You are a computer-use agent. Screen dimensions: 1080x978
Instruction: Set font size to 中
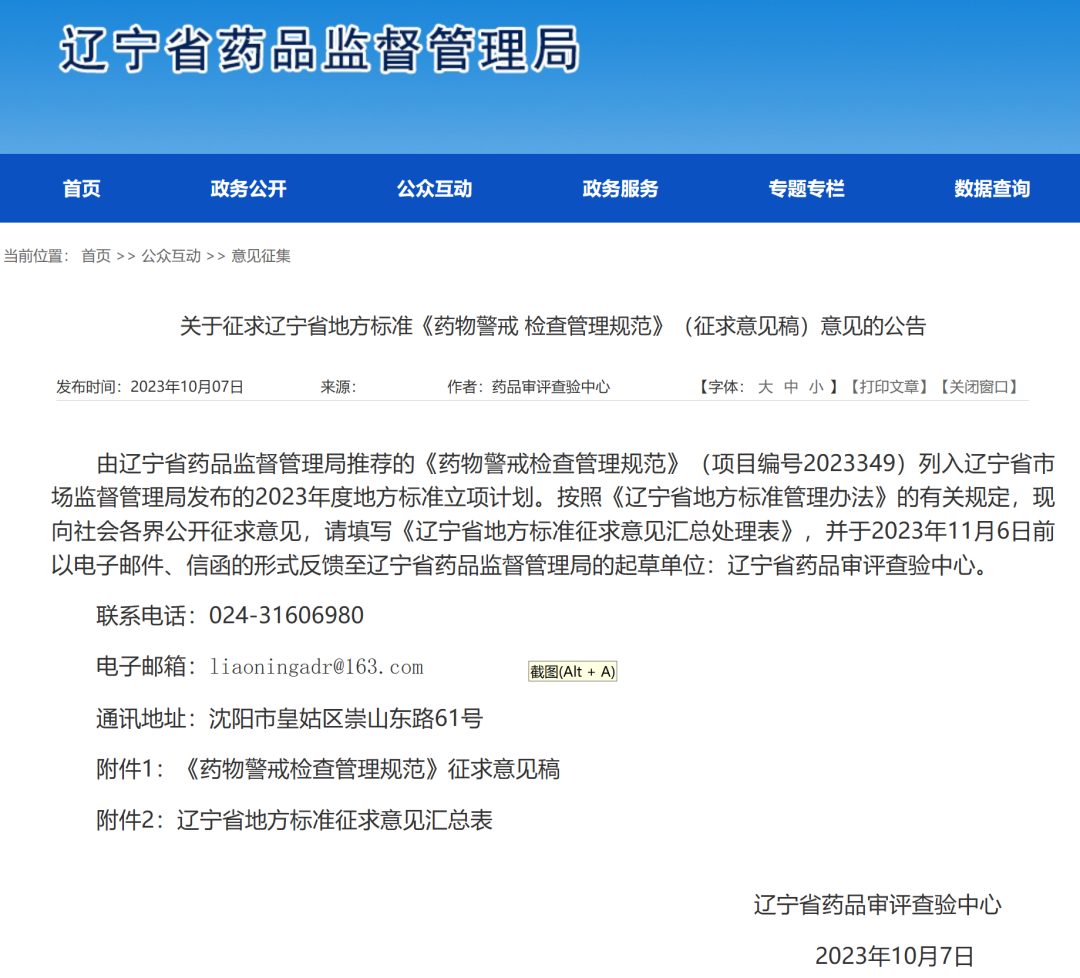791,387
